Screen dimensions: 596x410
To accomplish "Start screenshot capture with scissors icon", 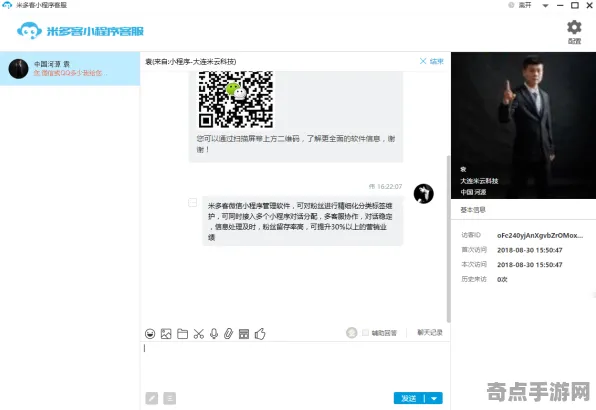I will tap(198, 334).
